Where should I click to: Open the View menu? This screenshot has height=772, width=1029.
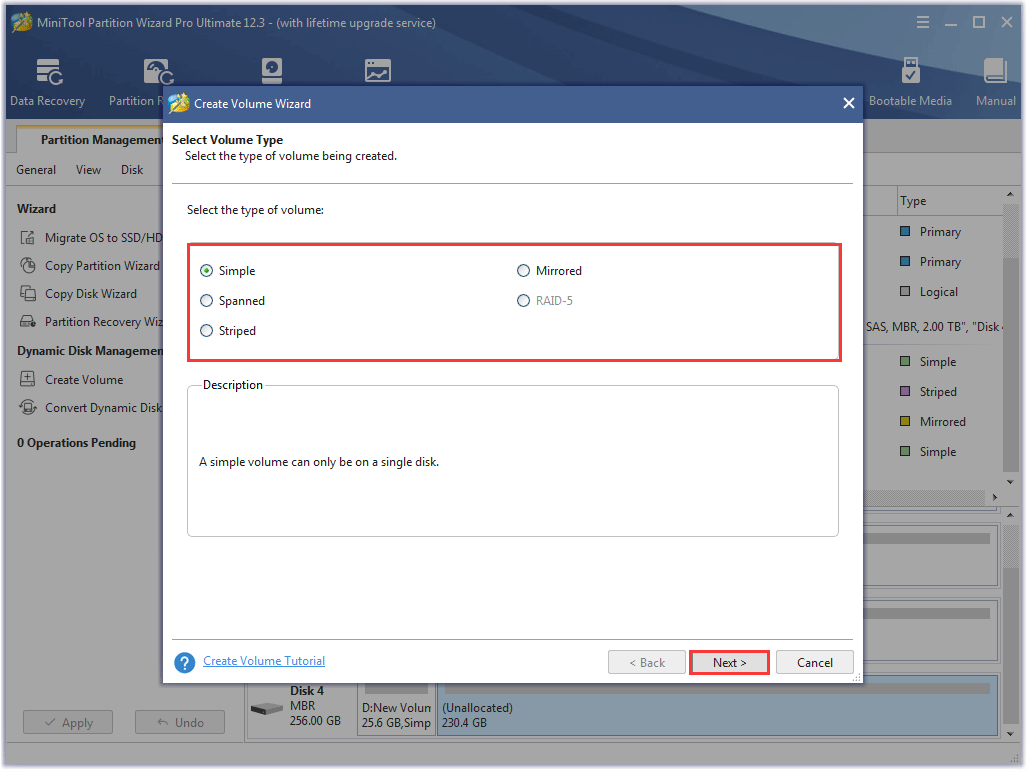click(x=88, y=170)
